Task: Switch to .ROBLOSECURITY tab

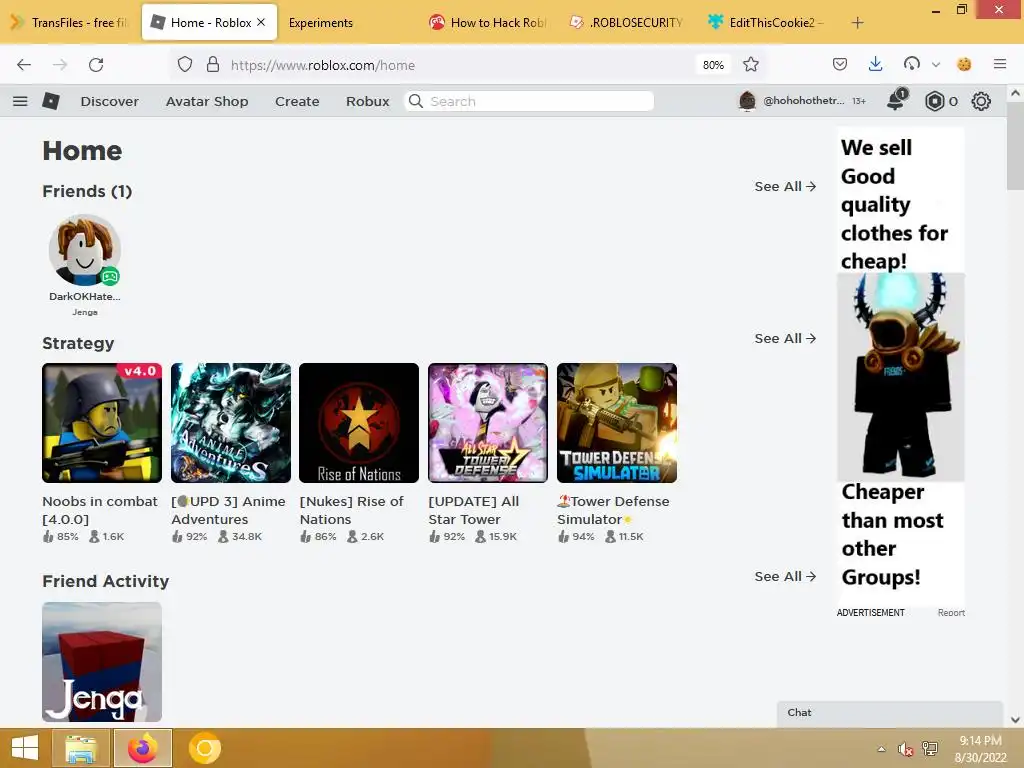Action: click(627, 23)
